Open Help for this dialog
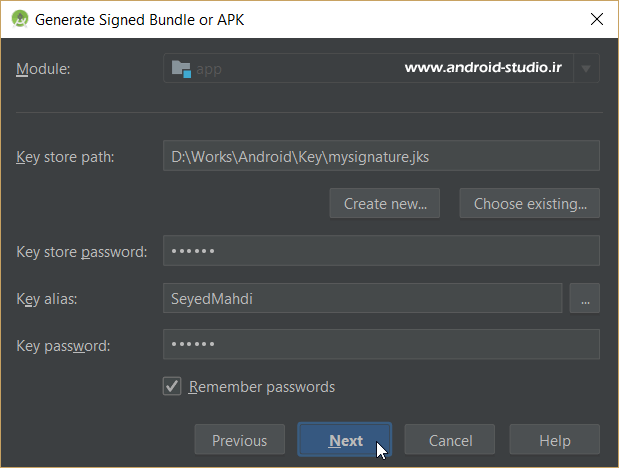619x468 pixels. point(554,440)
